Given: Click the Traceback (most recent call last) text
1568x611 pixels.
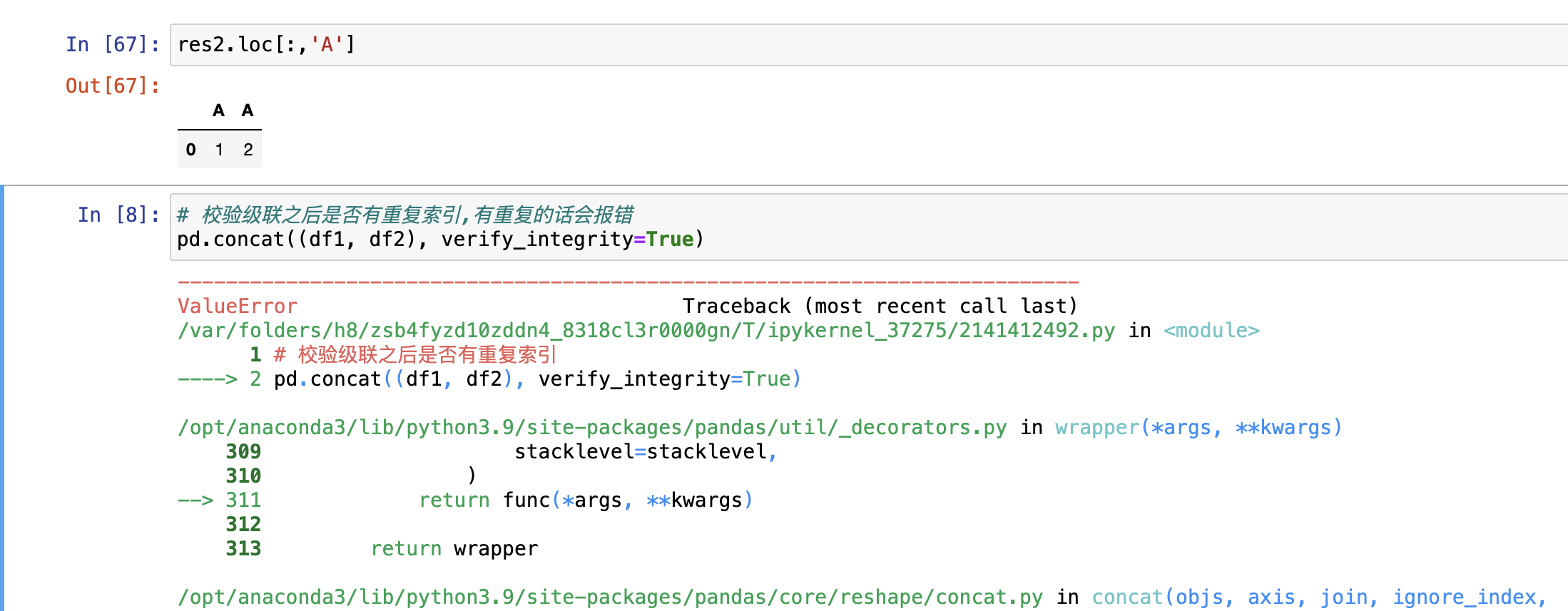Looking at the screenshot, I should point(879,307).
